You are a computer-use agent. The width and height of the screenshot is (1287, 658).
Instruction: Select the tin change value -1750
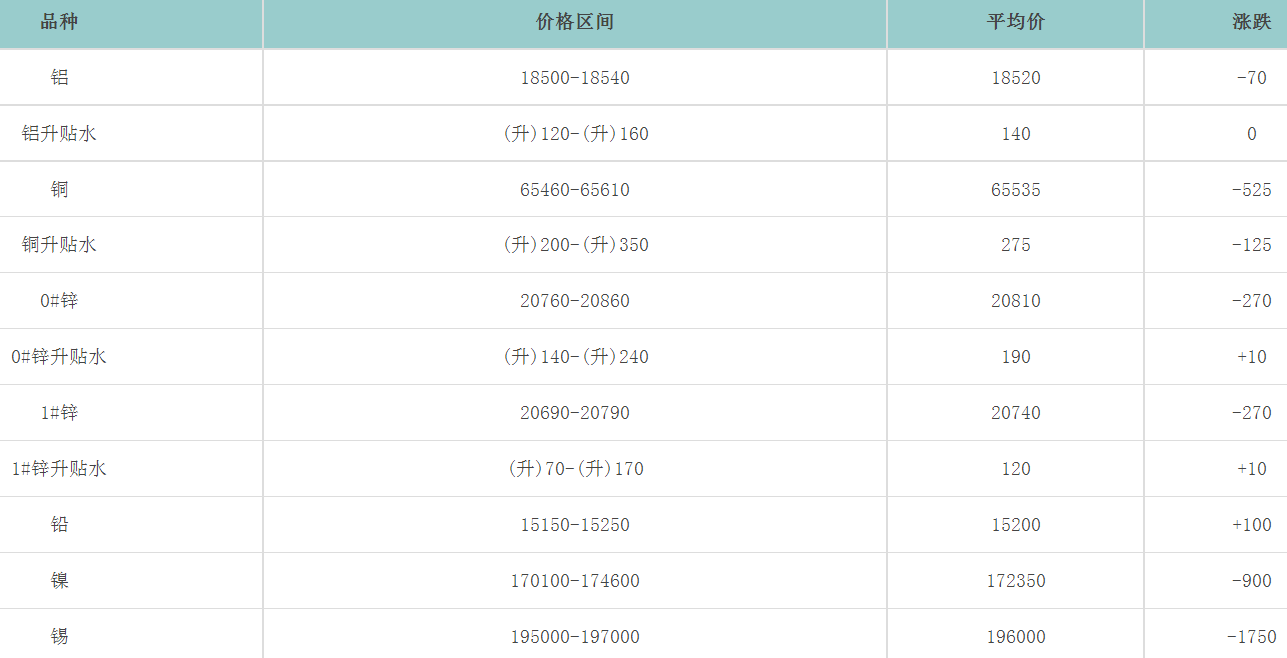(x=1251, y=637)
